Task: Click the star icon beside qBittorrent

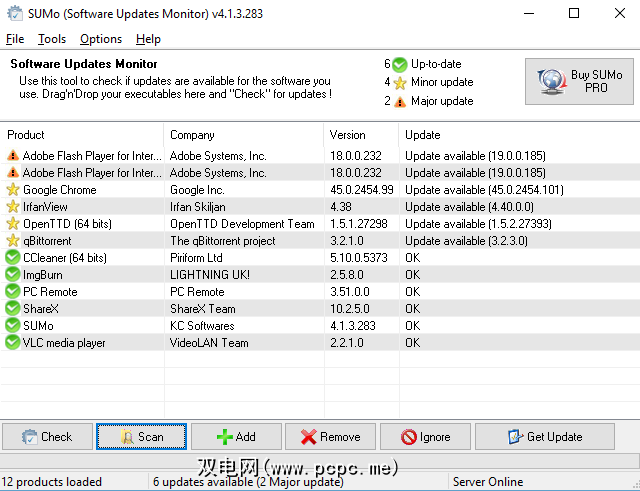Action: click(13, 240)
